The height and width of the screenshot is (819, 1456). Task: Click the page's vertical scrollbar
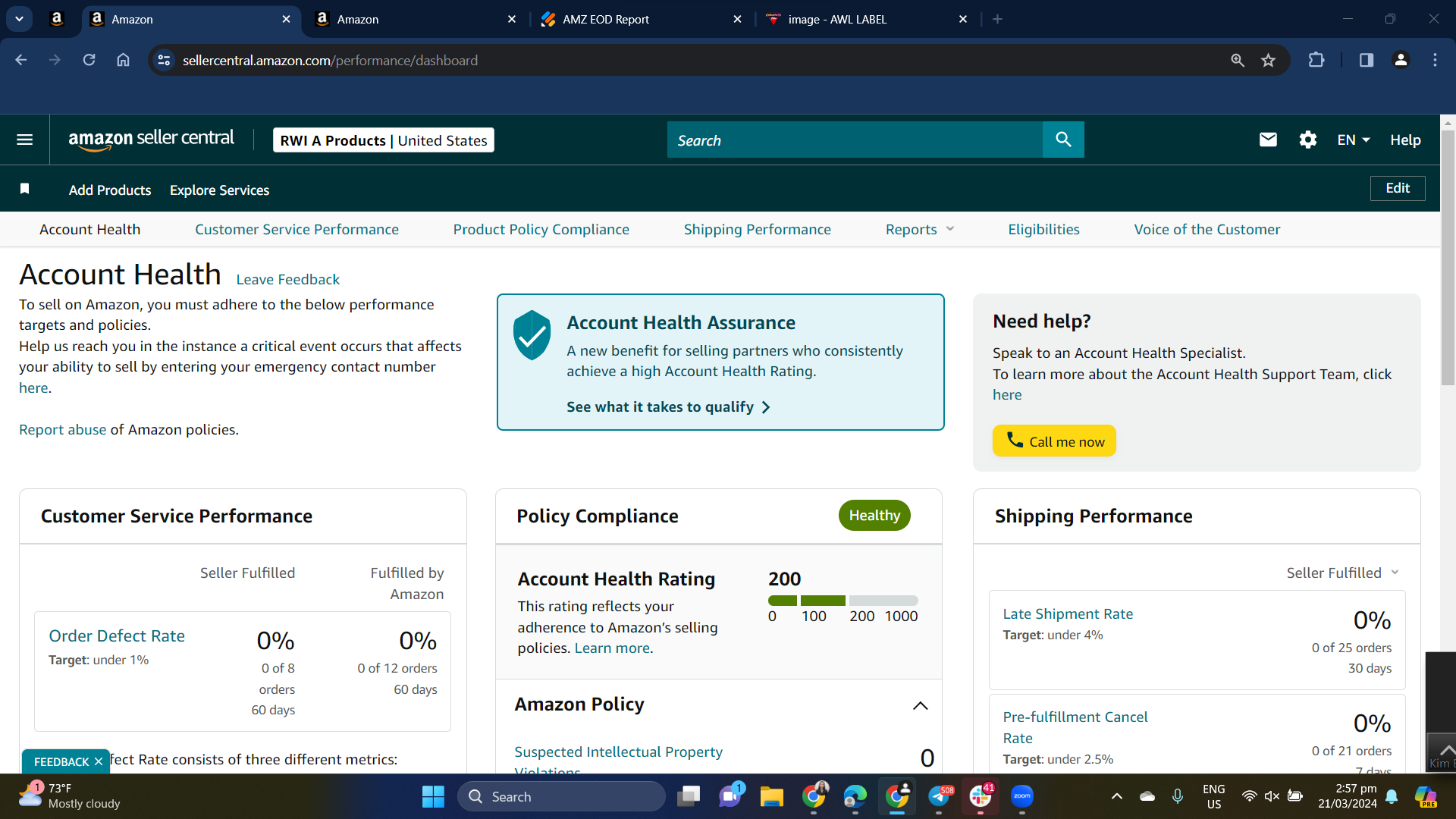pos(1448,258)
